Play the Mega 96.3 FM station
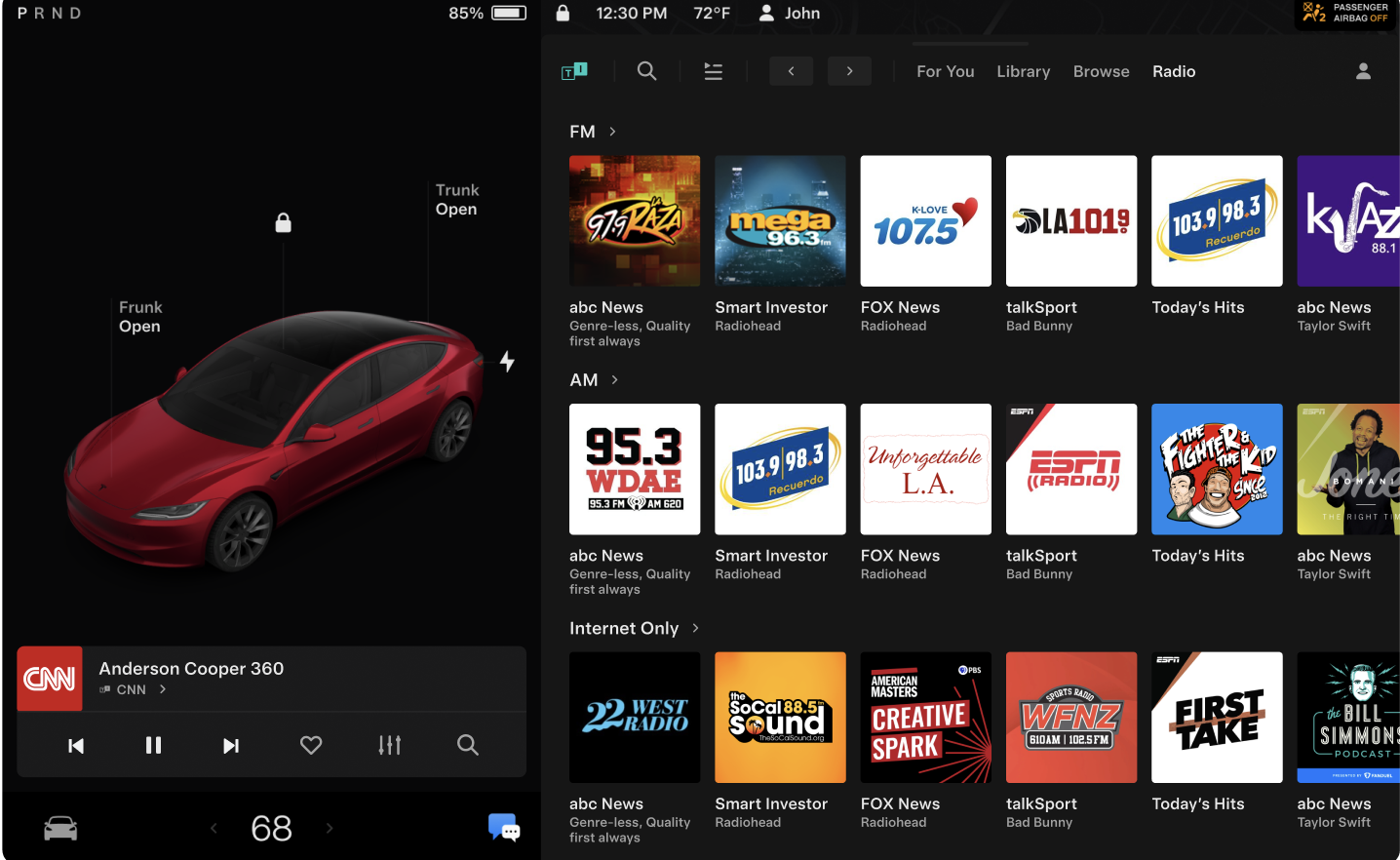This screenshot has height=860, width=1400. 780,221
